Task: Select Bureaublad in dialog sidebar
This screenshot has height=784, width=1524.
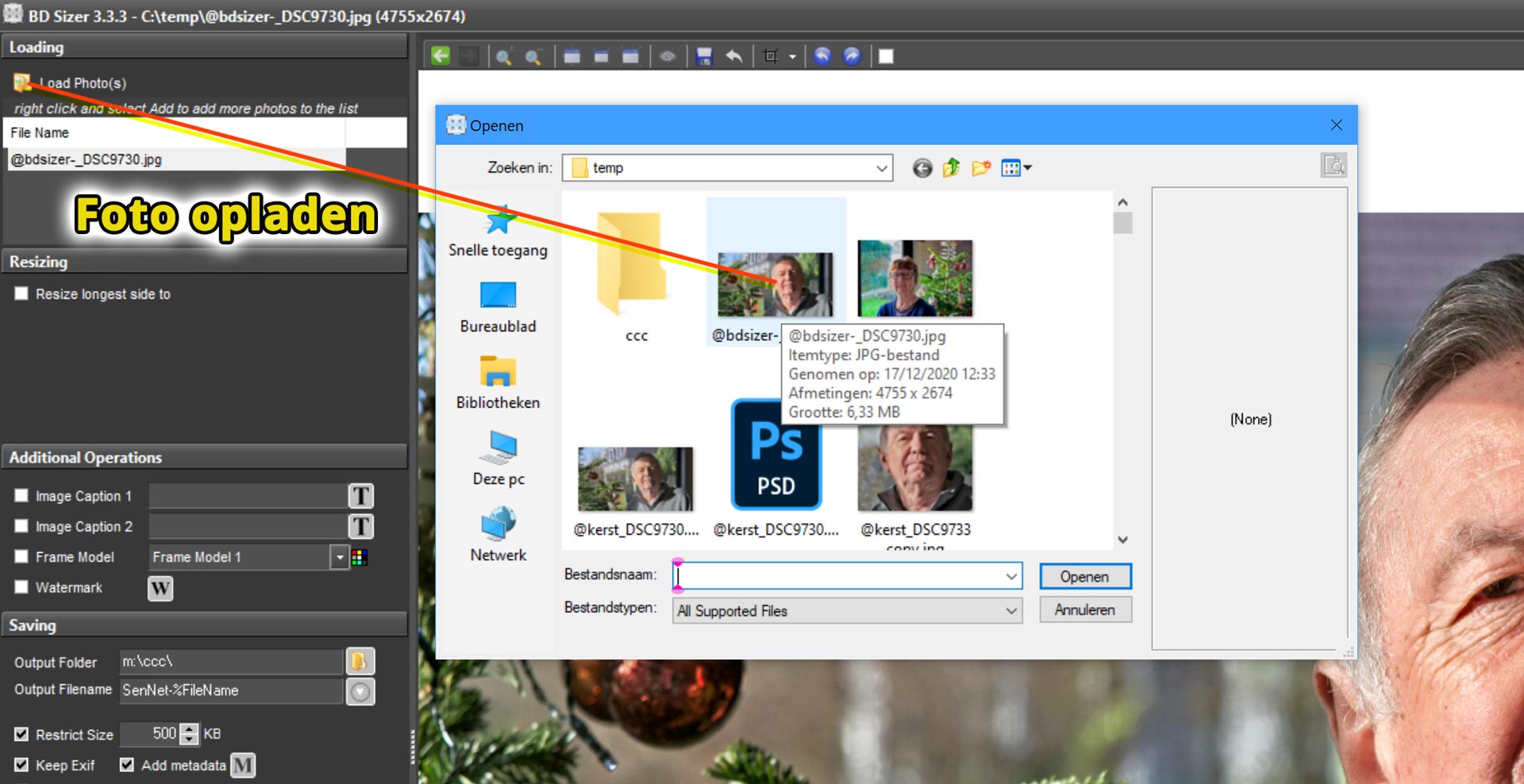Action: pyautogui.click(x=498, y=307)
